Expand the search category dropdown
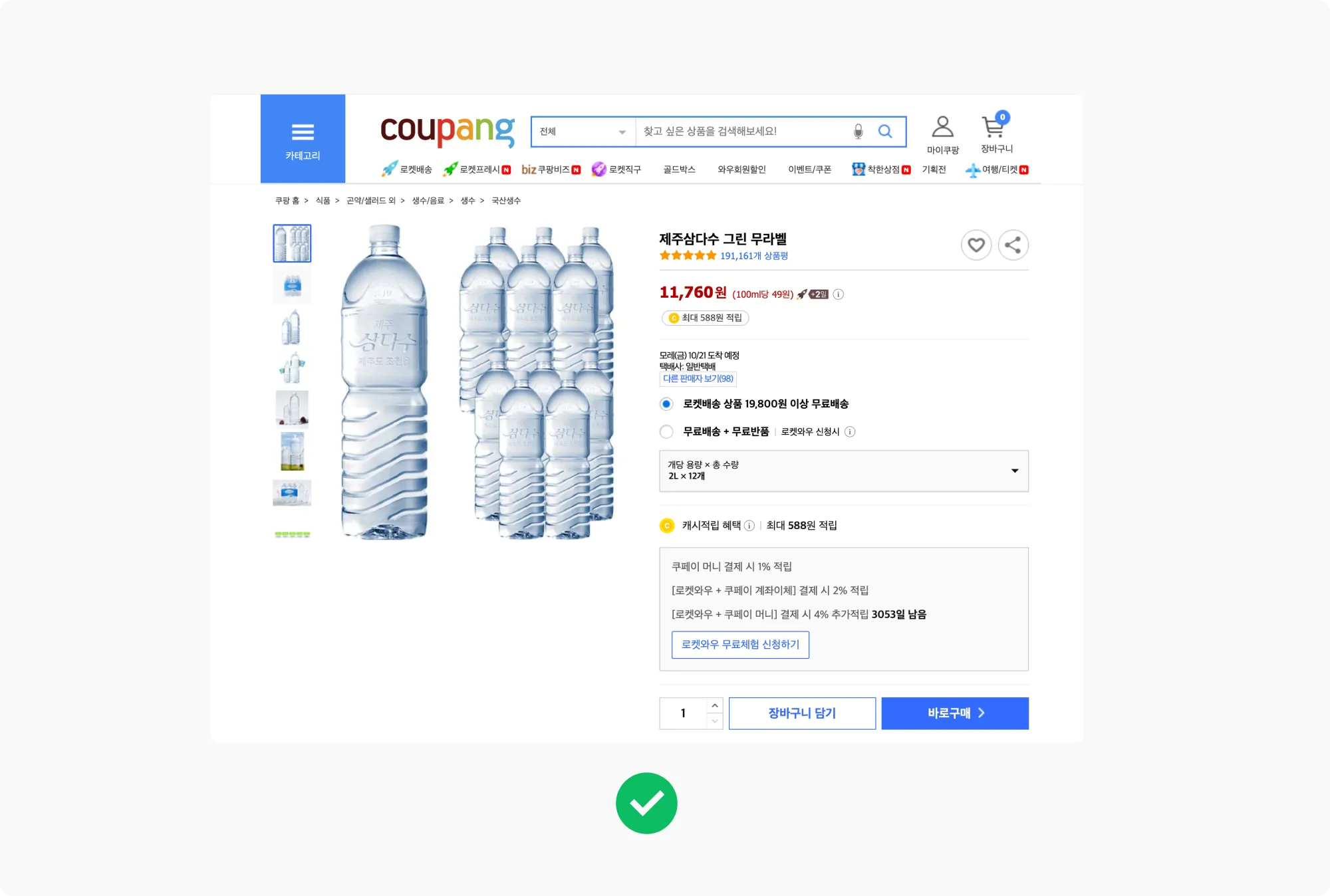The height and width of the screenshot is (896, 1330). pos(583,132)
